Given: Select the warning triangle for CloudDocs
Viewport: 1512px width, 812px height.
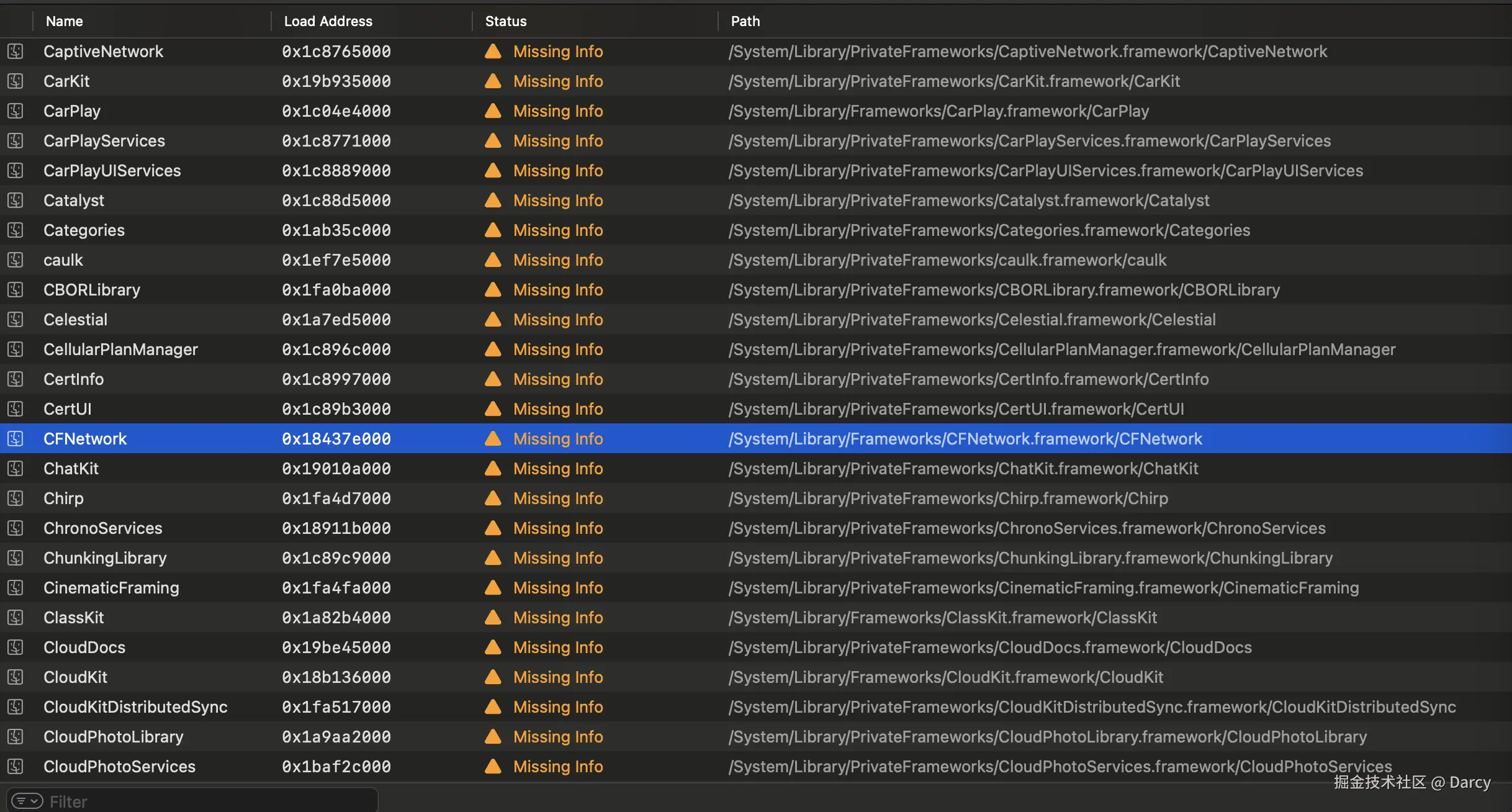Looking at the screenshot, I should click(493, 647).
